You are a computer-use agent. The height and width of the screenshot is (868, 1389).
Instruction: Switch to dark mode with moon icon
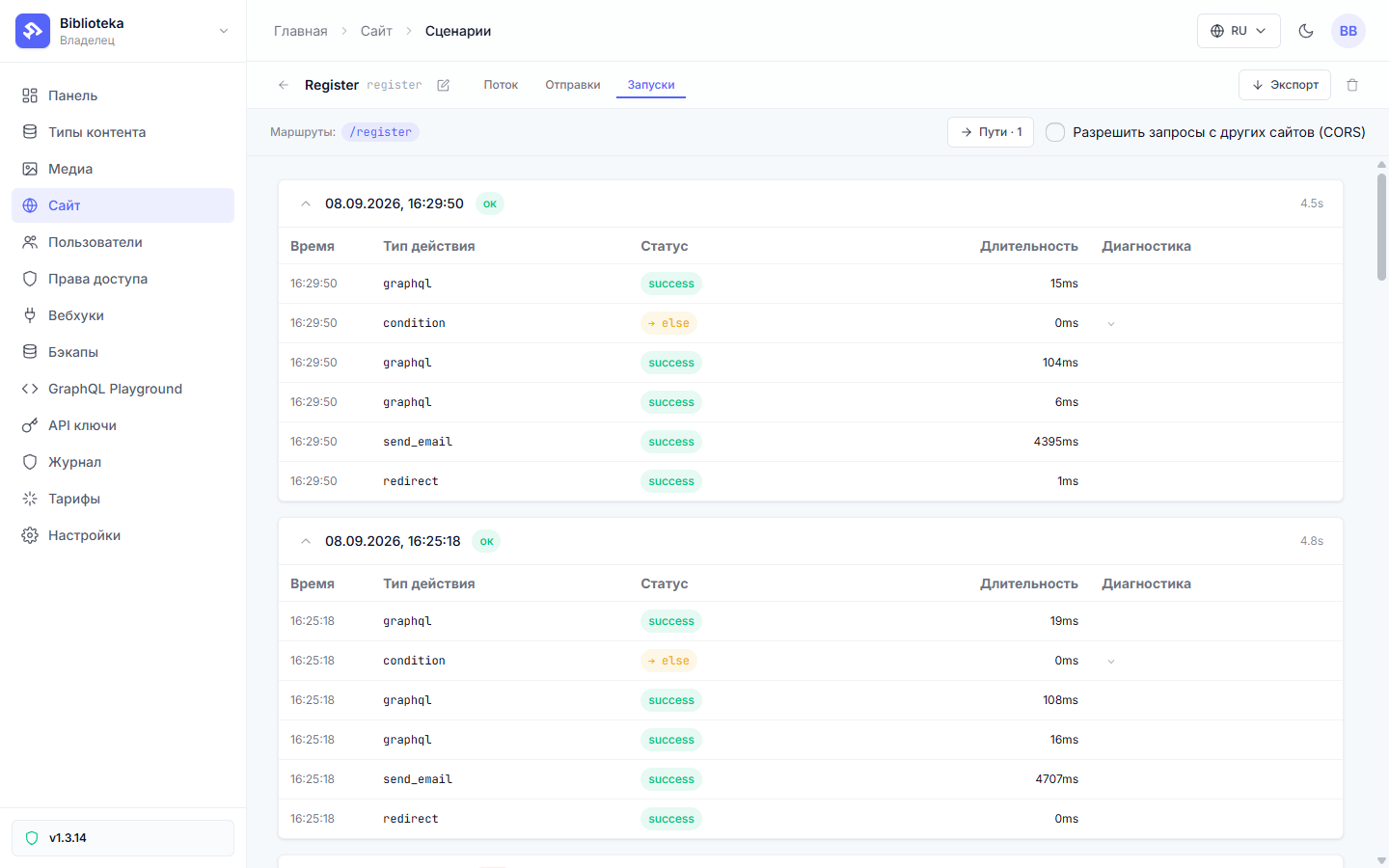[x=1306, y=31]
